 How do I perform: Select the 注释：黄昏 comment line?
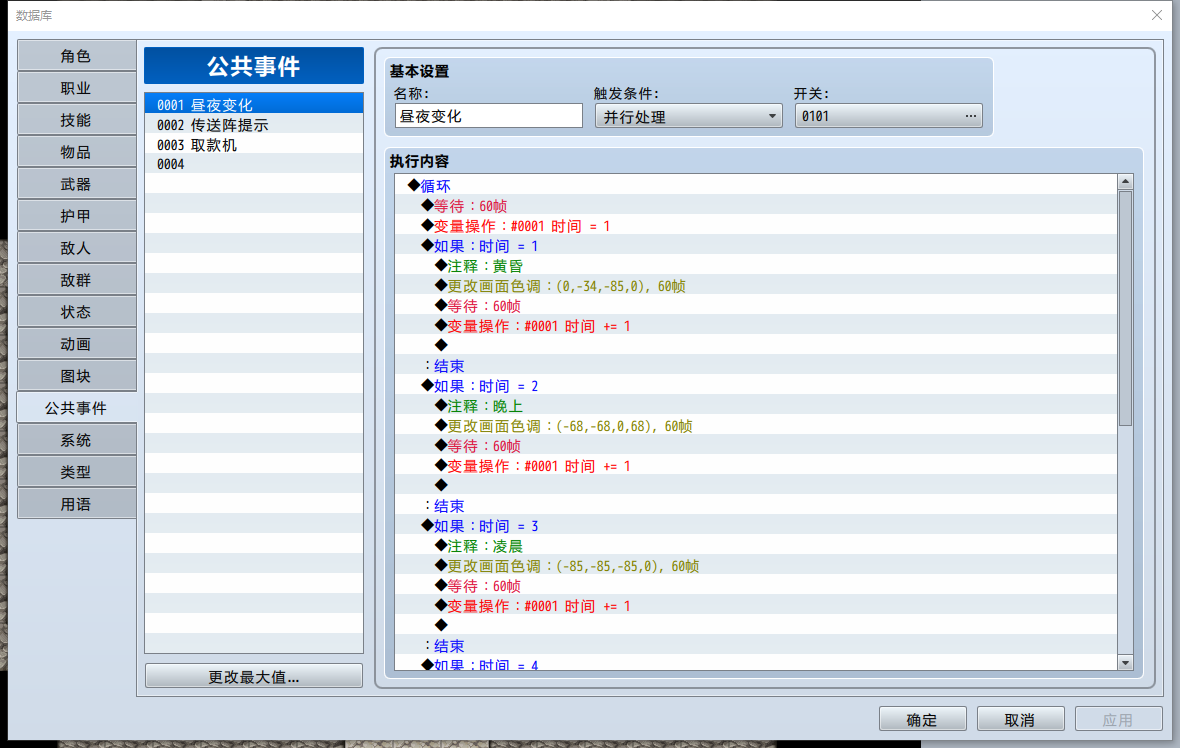click(x=756, y=266)
